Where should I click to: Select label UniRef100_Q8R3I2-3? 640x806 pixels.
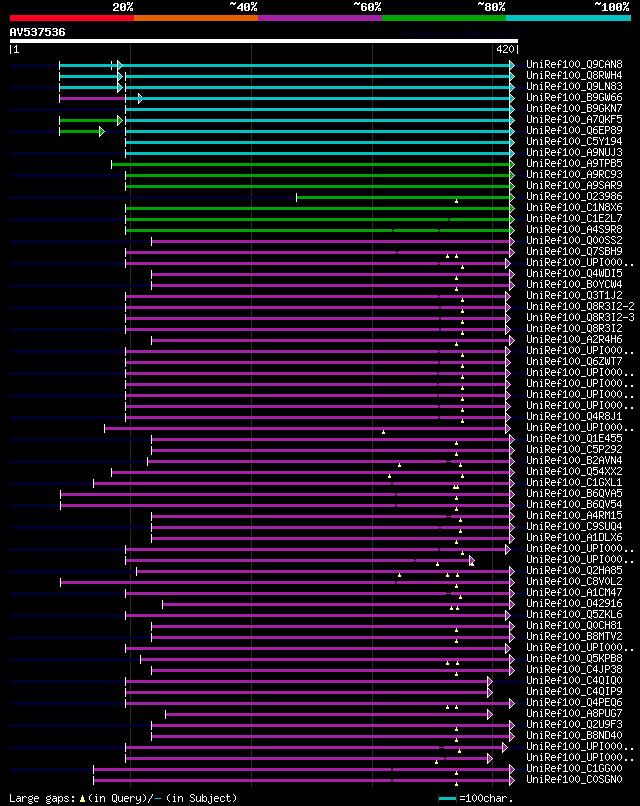[x=580, y=318]
